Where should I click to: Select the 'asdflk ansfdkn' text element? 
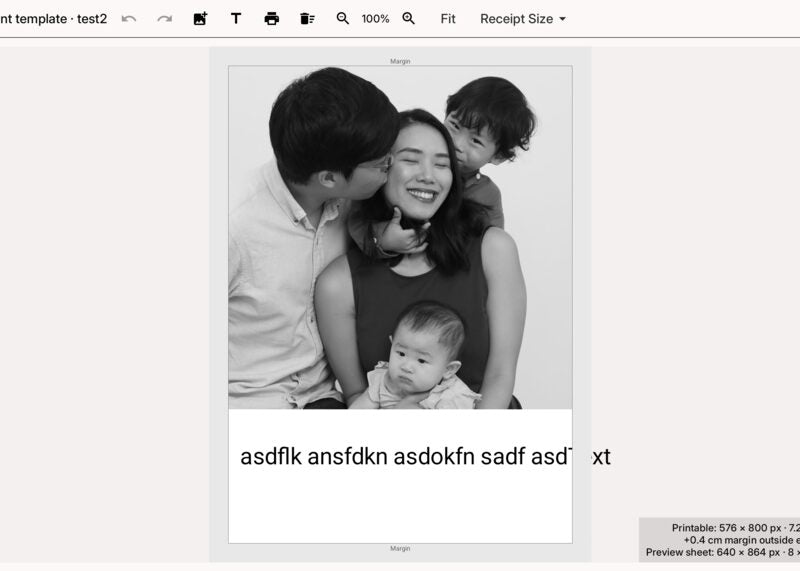[x=425, y=456]
